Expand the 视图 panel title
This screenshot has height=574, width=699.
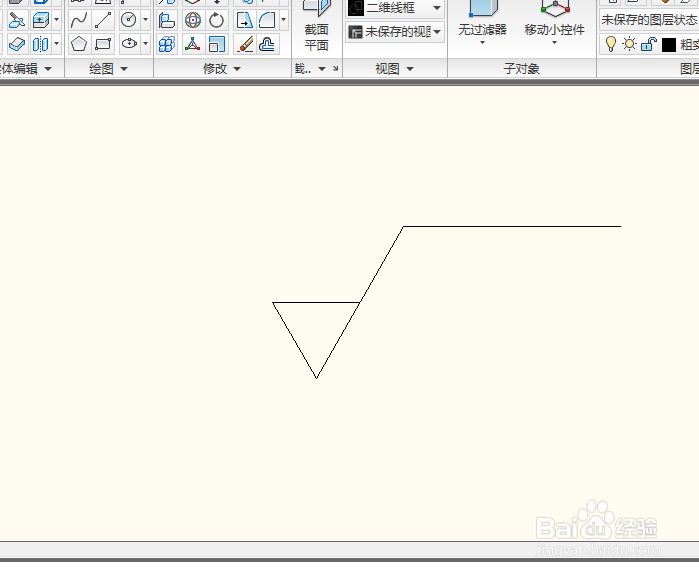395,69
